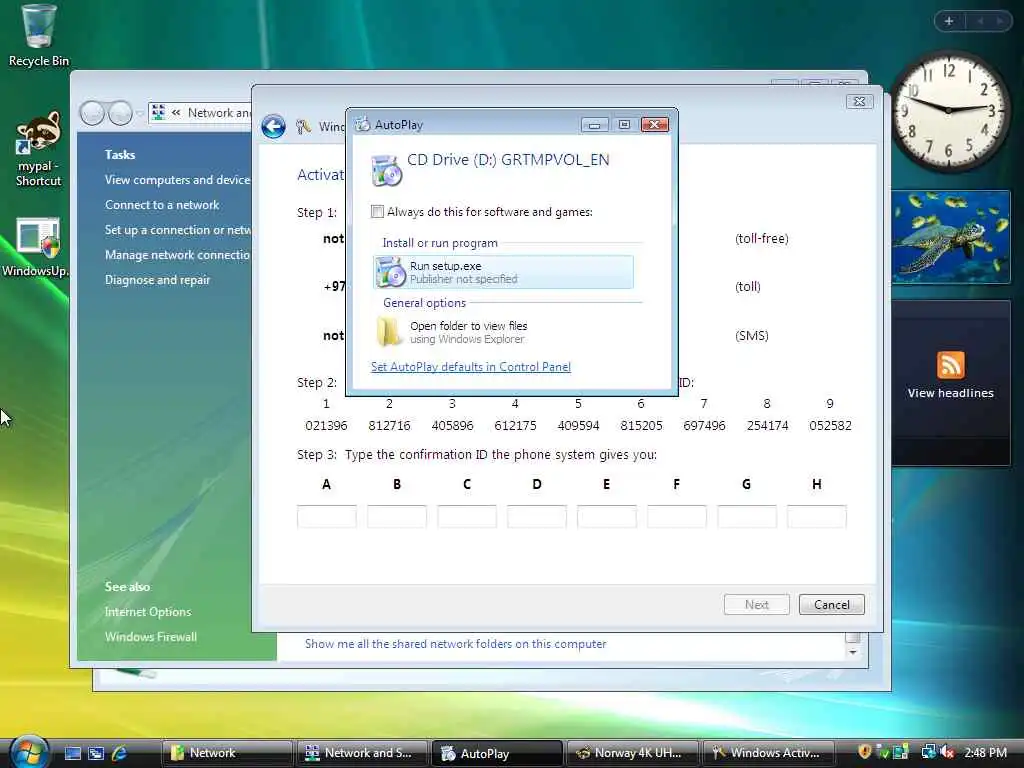The height and width of the screenshot is (768, 1024).
Task: Click Manage network connections link
Action: point(177,255)
